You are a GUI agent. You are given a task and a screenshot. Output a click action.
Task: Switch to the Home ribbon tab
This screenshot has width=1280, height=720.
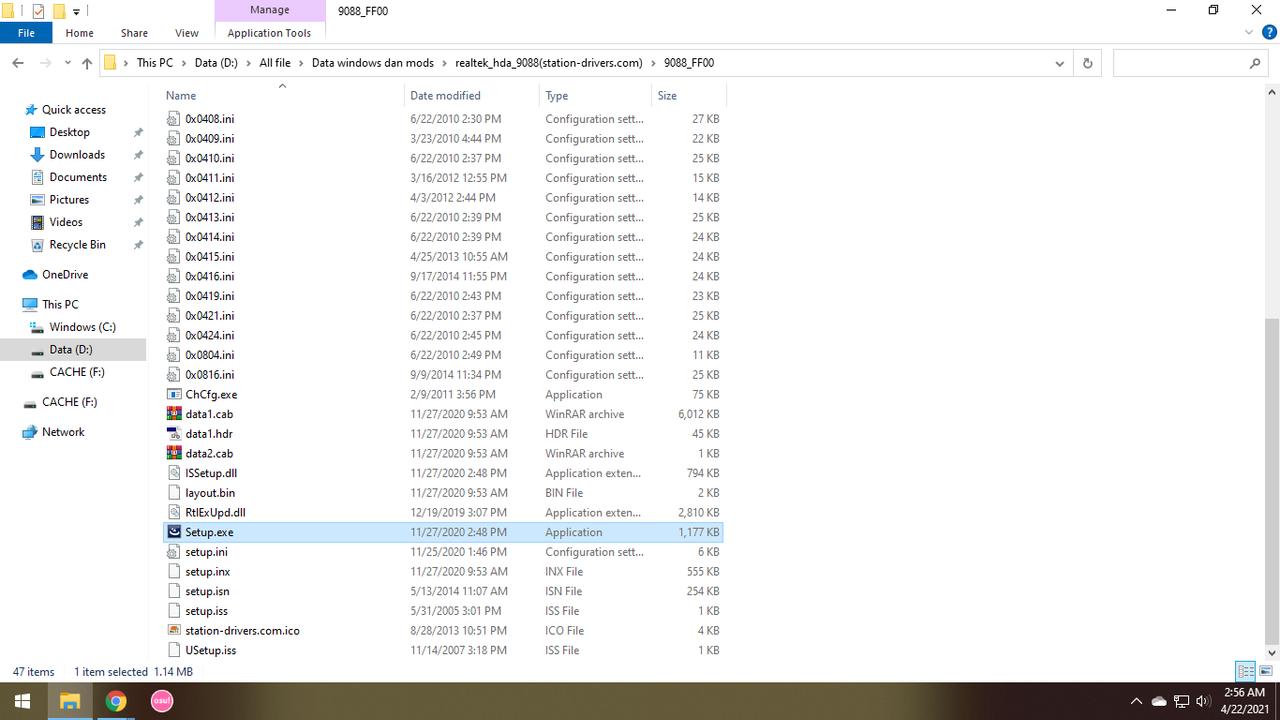click(x=79, y=33)
